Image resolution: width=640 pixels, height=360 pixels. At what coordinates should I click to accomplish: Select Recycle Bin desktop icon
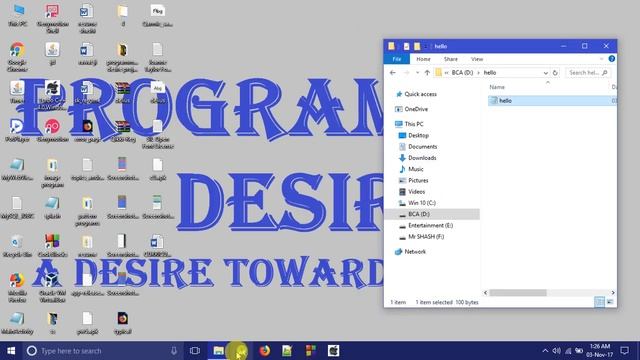click(17, 246)
